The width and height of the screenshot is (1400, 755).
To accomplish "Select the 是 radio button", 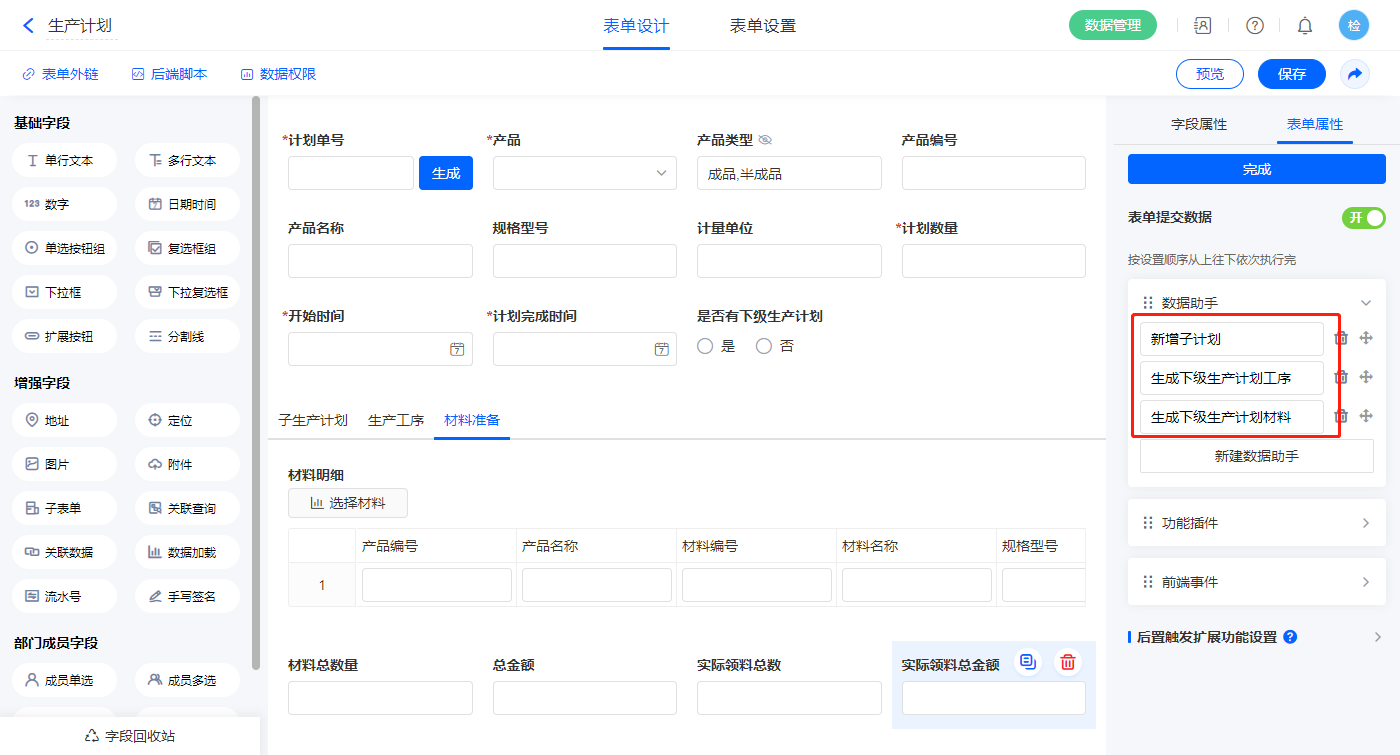I will click(705, 346).
